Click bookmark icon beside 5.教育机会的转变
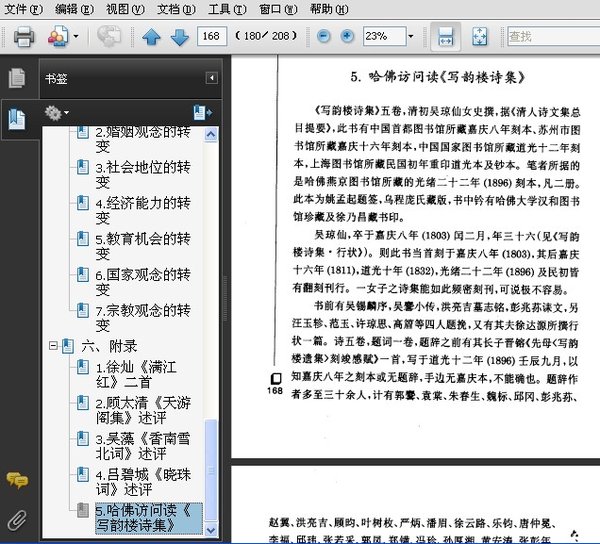The image size is (600, 544). coord(83,239)
